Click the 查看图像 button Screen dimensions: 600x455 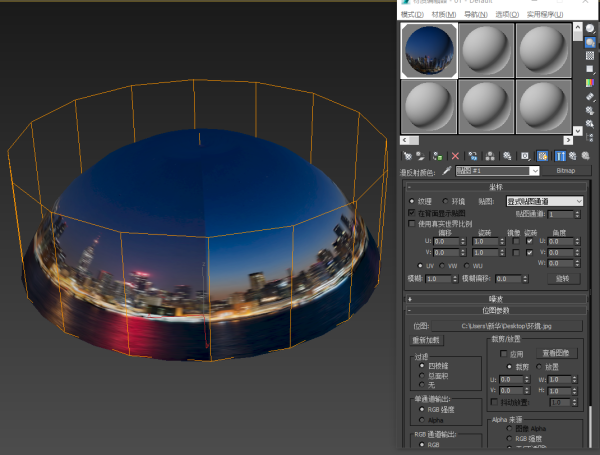pyautogui.click(x=556, y=353)
